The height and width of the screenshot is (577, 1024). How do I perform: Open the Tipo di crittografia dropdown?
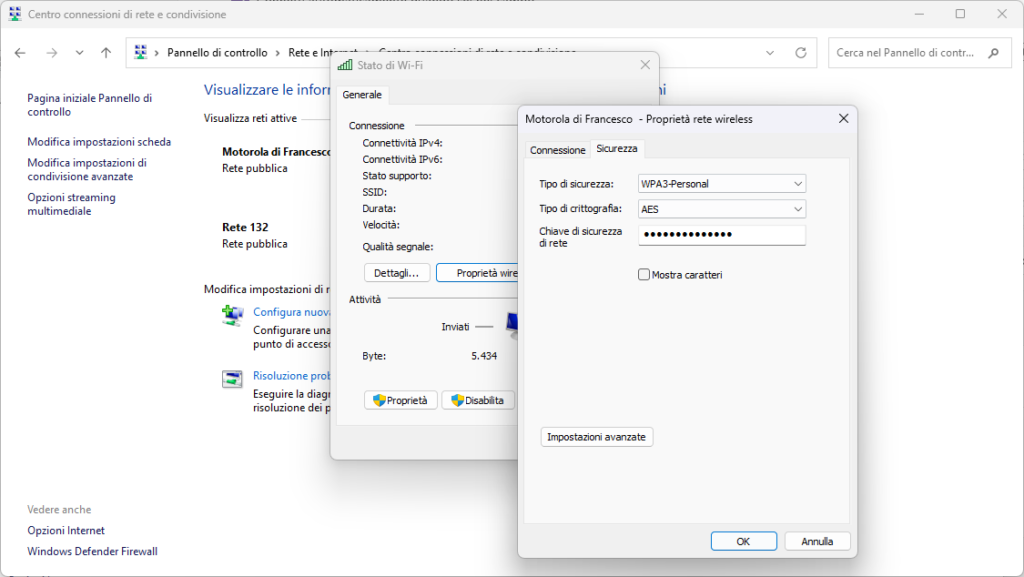click(x=722, y=209)
